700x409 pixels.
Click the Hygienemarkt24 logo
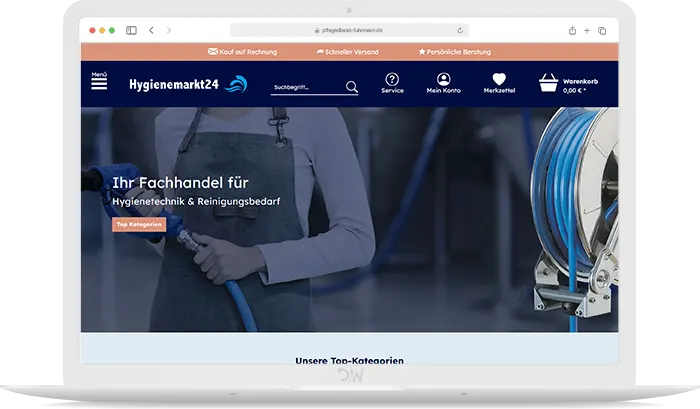pos(188,84)
